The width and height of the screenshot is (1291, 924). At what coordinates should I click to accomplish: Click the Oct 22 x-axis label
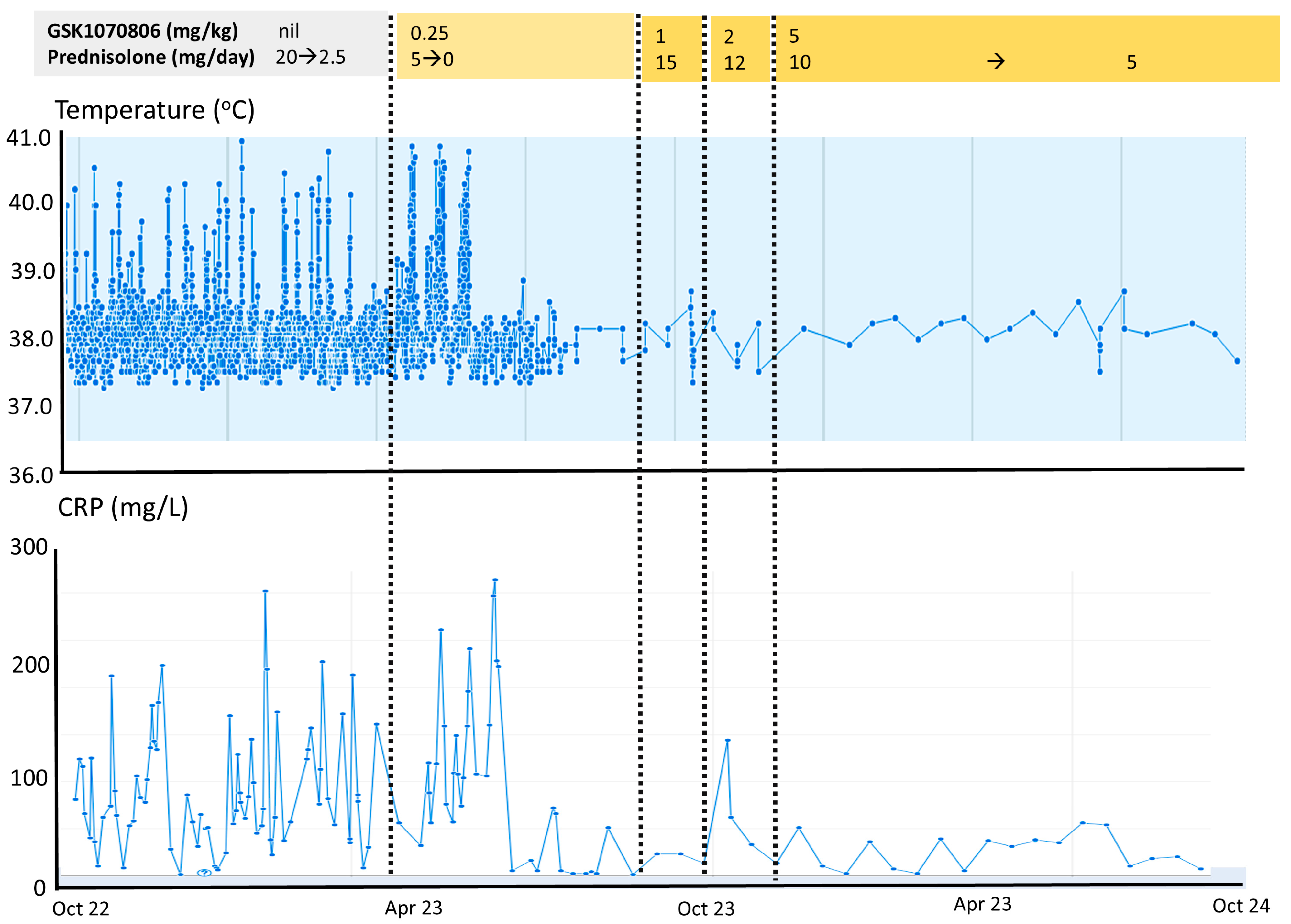pyautogui.click(x=80, y=908)
